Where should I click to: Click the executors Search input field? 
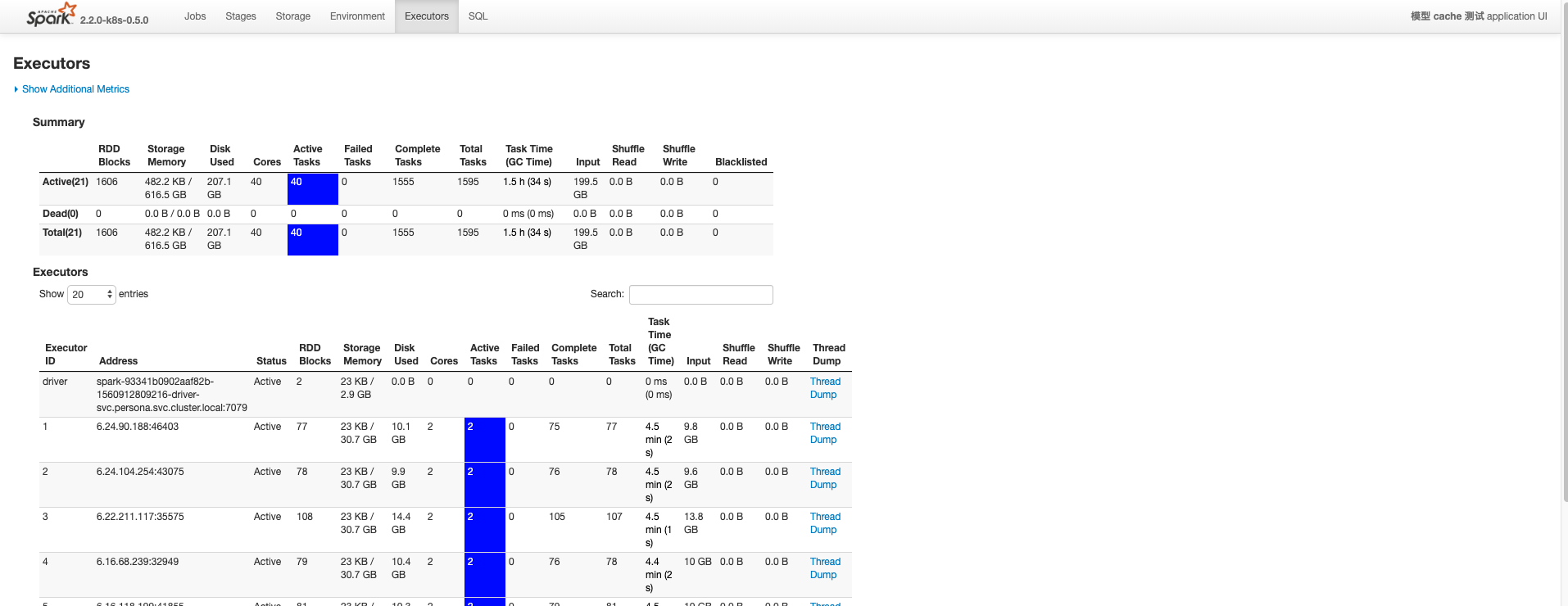[700, 295]
